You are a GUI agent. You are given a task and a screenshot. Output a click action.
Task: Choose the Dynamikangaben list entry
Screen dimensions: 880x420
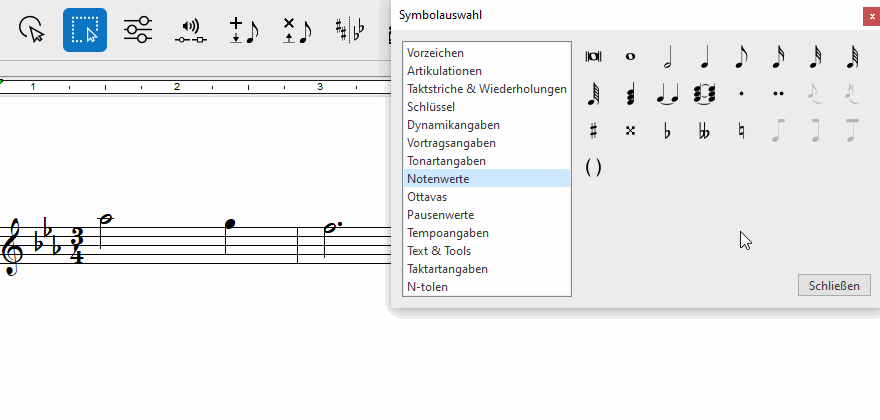[x=453, y=125]
